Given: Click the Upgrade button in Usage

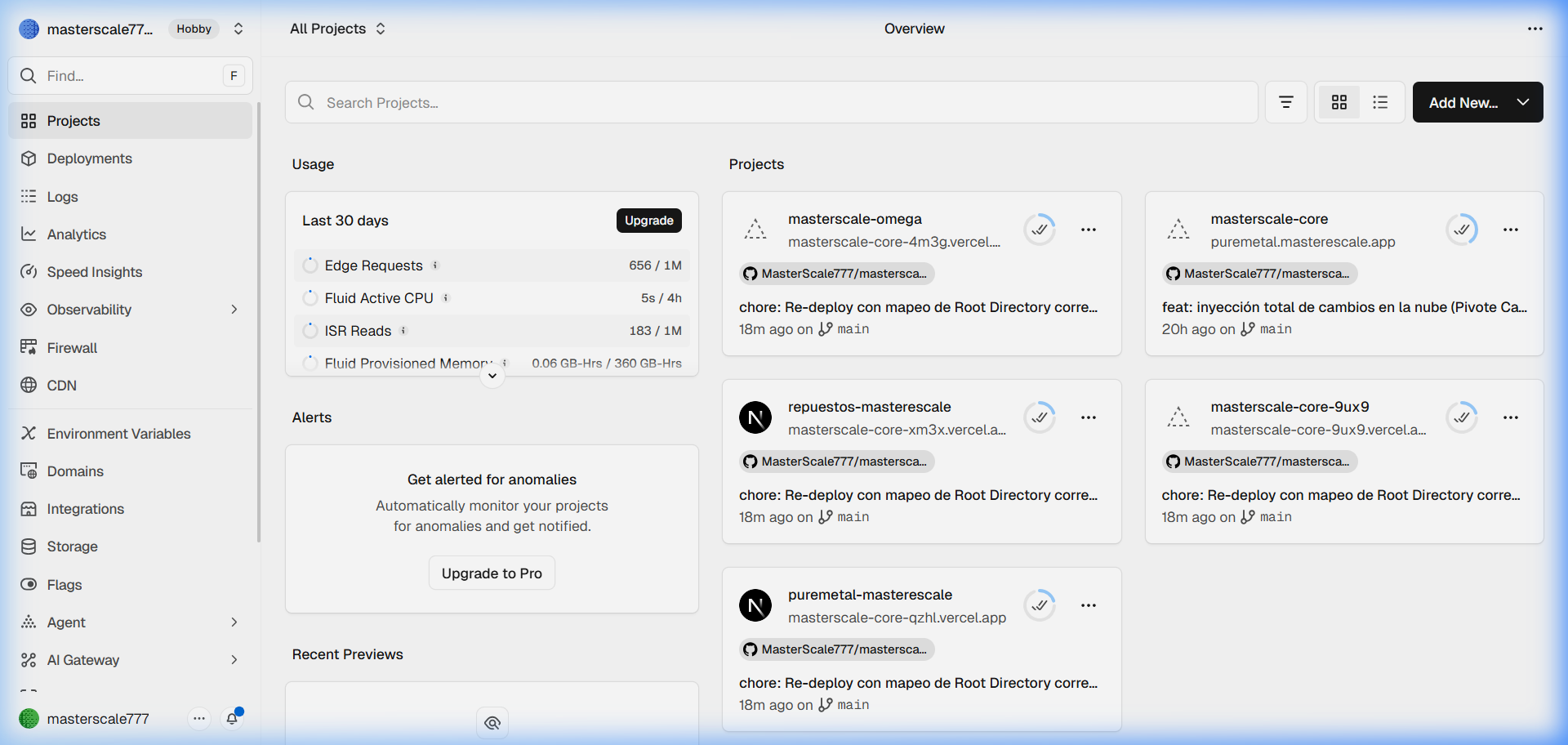Looking at the screenshot, I should pyautogui.click(x=649, y=221).
